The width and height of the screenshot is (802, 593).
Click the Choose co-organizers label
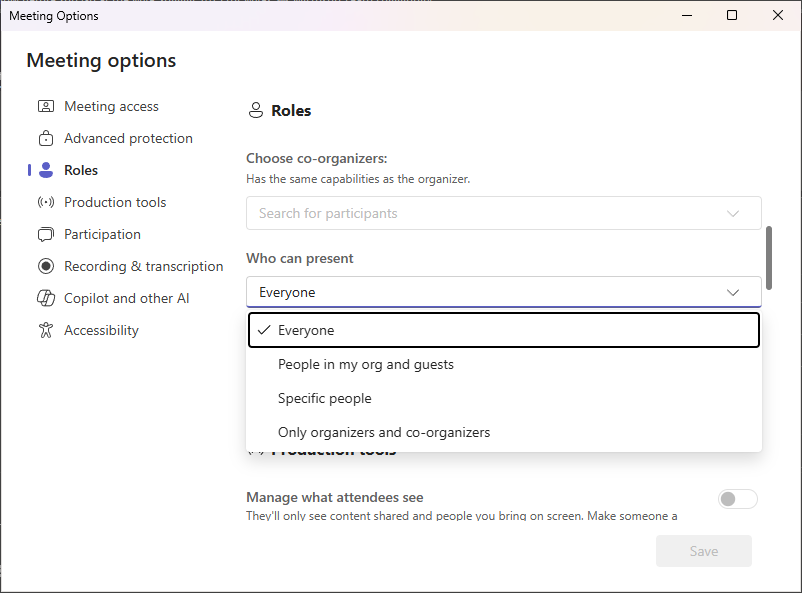pos(317,159)
